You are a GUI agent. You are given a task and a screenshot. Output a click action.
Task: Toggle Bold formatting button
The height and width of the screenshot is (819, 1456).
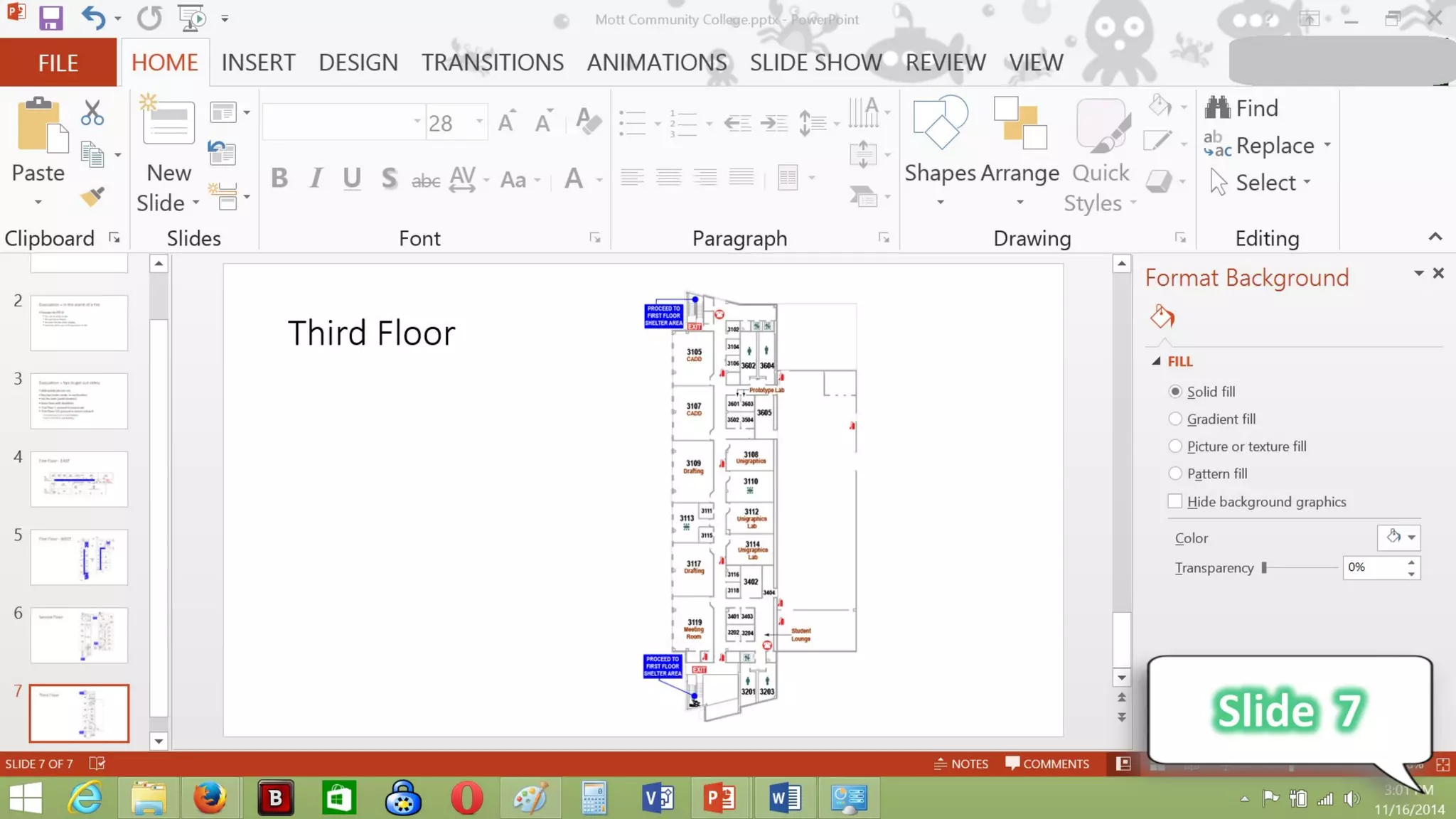279,178
